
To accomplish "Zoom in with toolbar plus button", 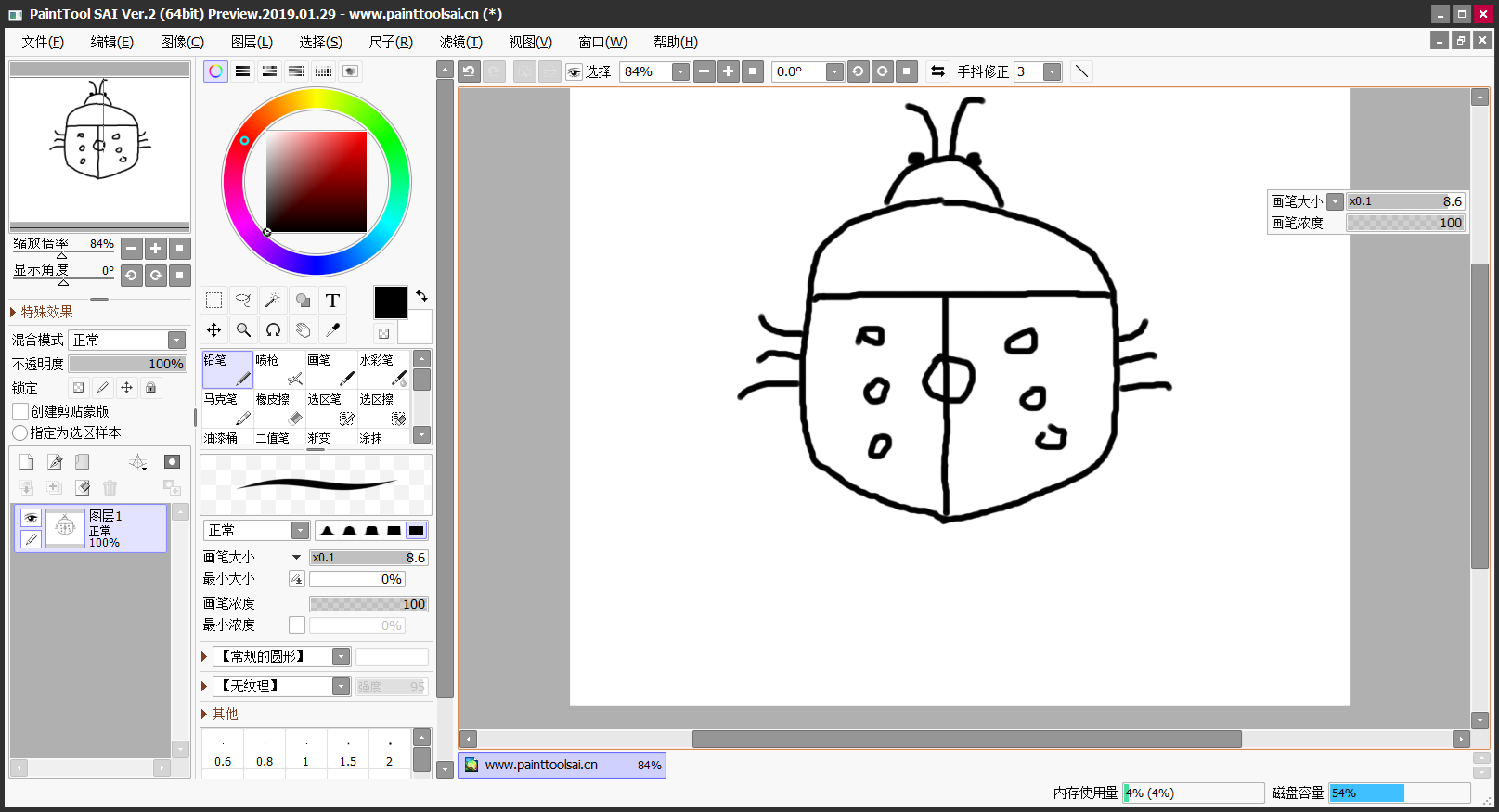I will pos(729,71).
